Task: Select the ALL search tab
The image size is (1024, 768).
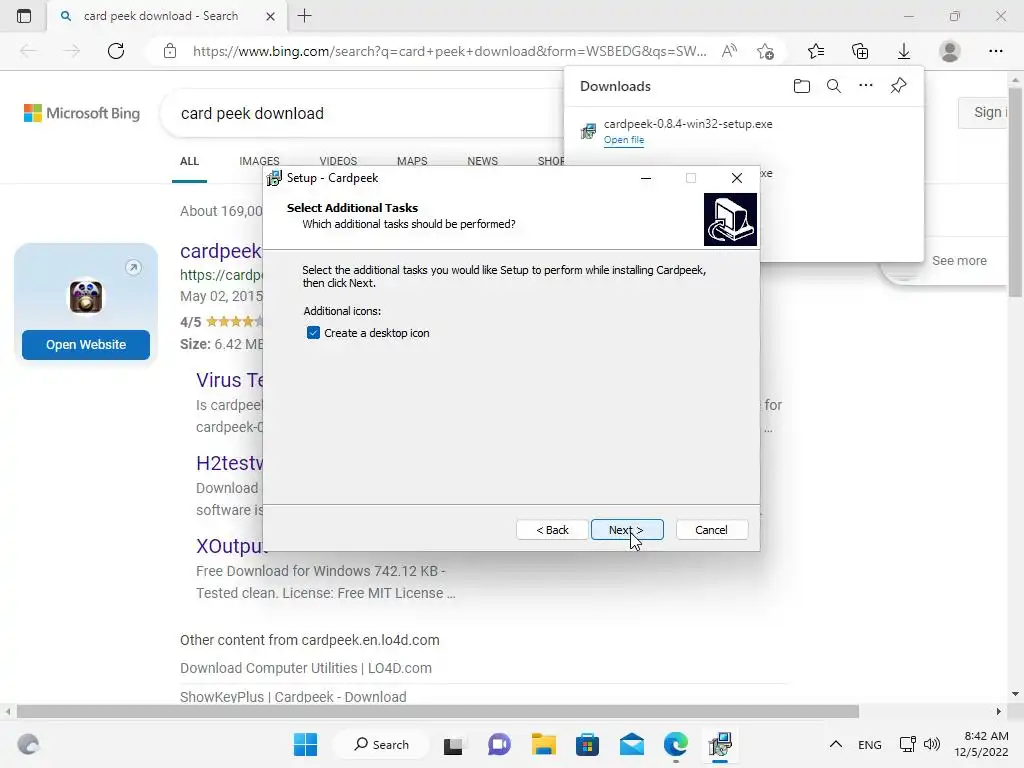Action: (x=189, y=161)
